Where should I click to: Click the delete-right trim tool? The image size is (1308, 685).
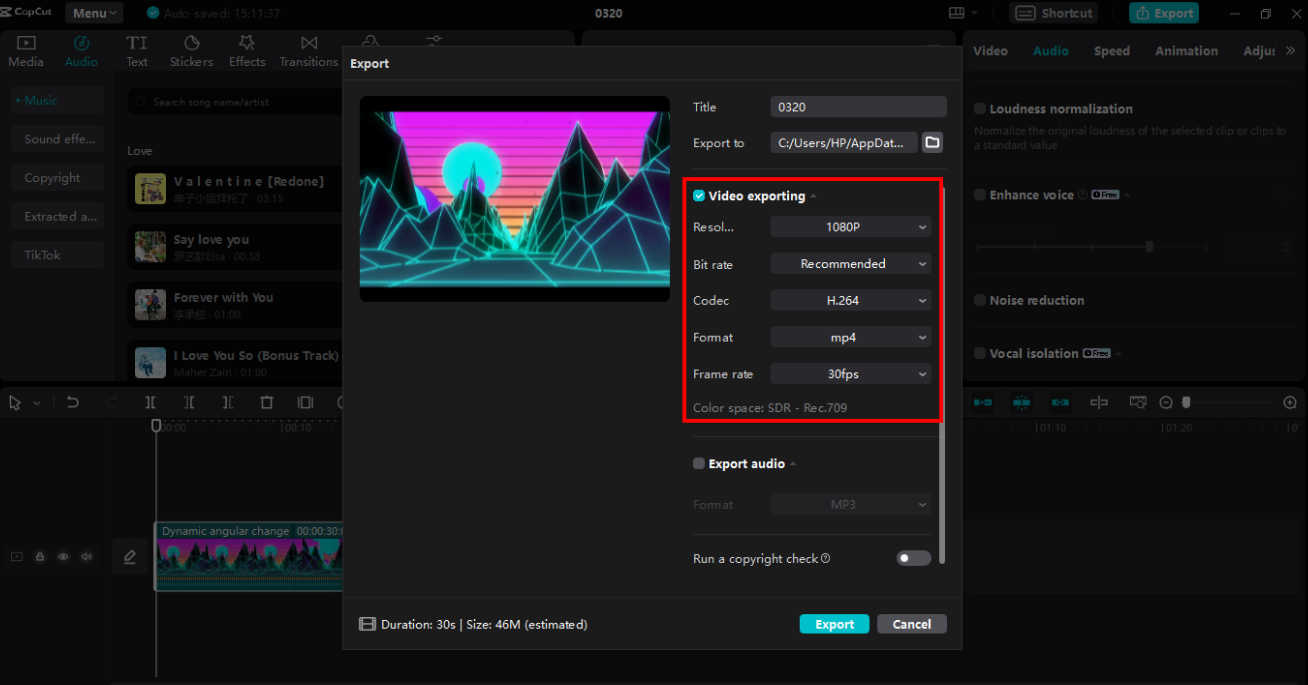228,402
